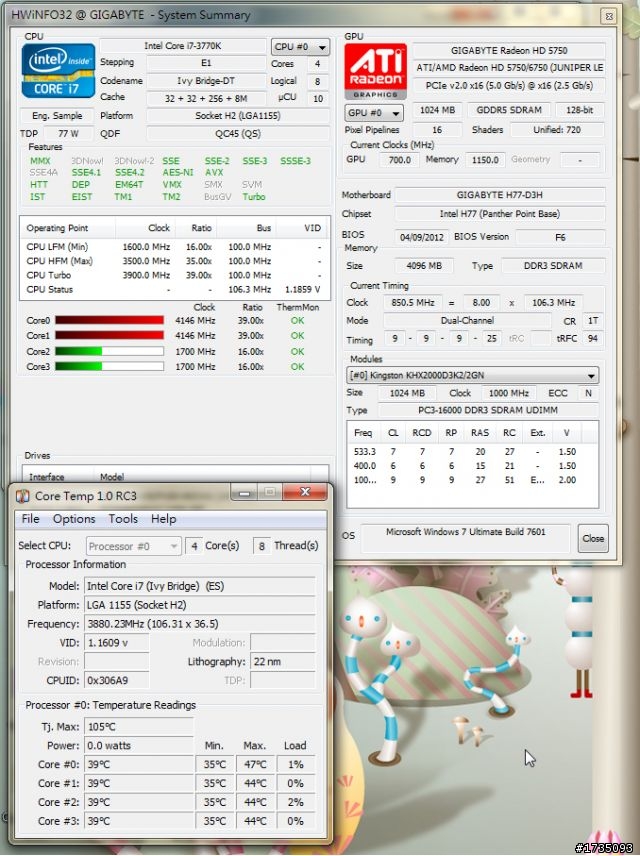Close the HWiNFO32 System Summary window
Viewport: 640px width, 856px height.
click(x=609, y=16)
